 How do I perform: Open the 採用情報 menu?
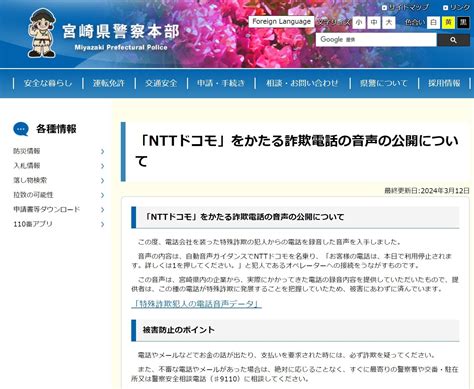pos(444,83)
